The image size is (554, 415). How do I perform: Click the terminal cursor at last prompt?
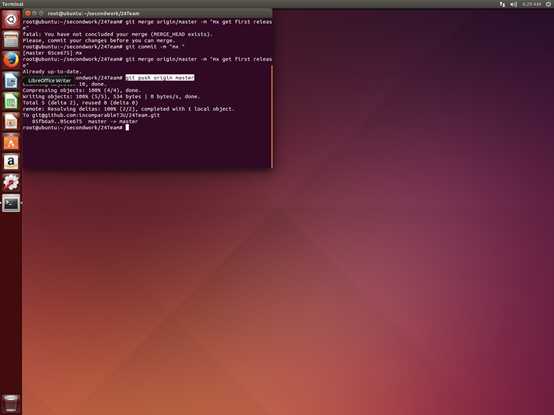tap(127, 128)
